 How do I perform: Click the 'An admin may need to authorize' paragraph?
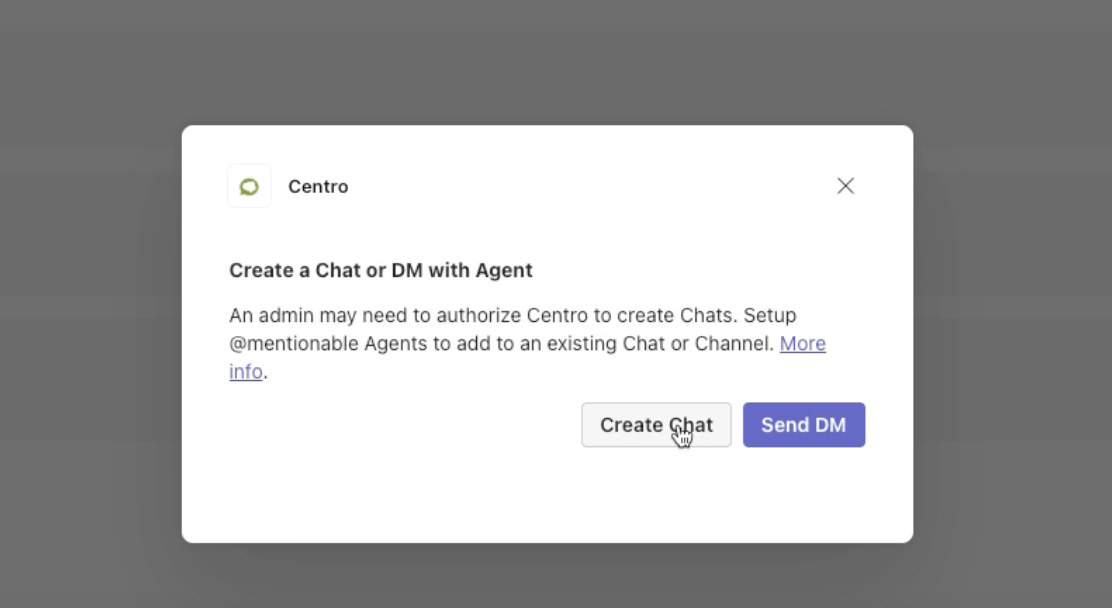click(x=528, y=343)
